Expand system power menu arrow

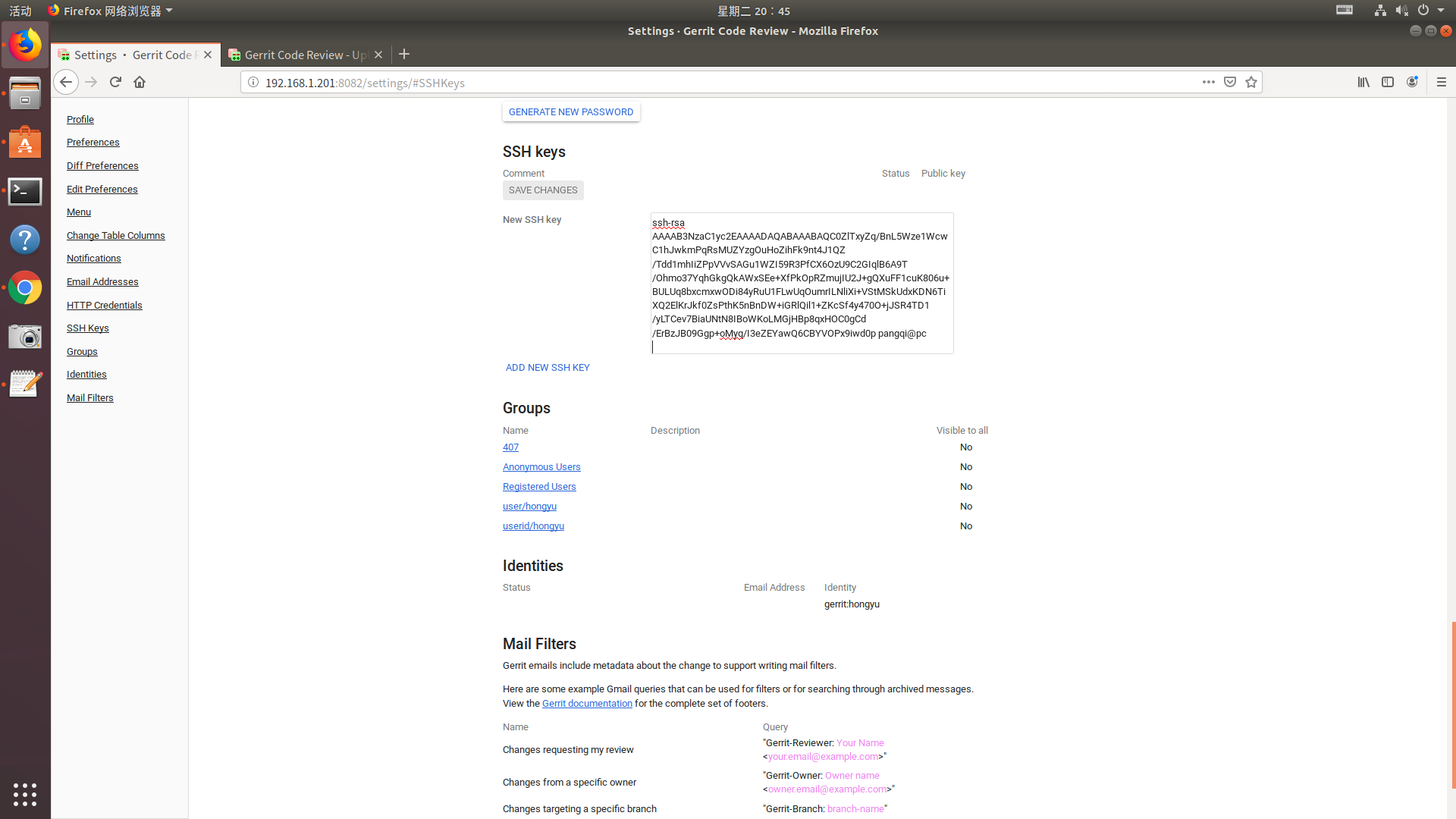pyautogui.click(x=1441, y=11)
